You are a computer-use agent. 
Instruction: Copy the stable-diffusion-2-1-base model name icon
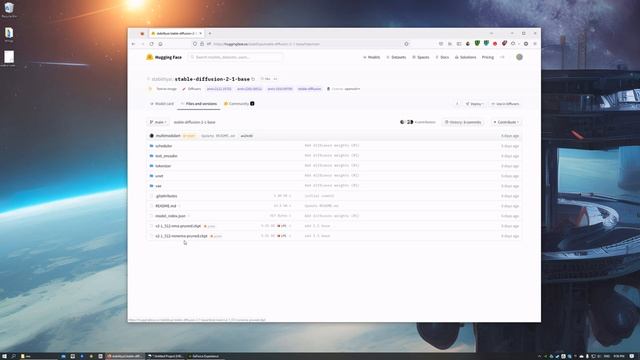coord(253,79)
